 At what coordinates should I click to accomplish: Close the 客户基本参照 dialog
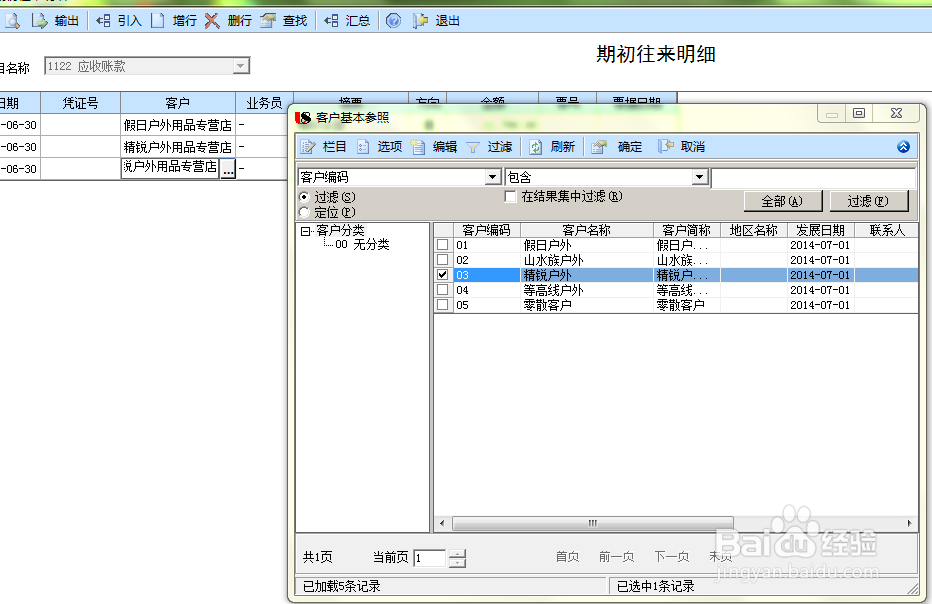coord(896,113)
